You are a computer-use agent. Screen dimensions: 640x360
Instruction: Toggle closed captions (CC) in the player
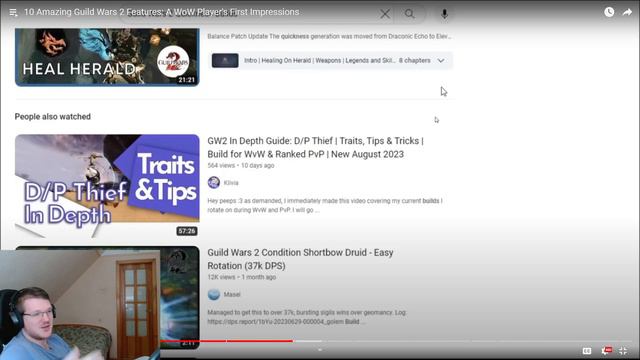(587, 351)
